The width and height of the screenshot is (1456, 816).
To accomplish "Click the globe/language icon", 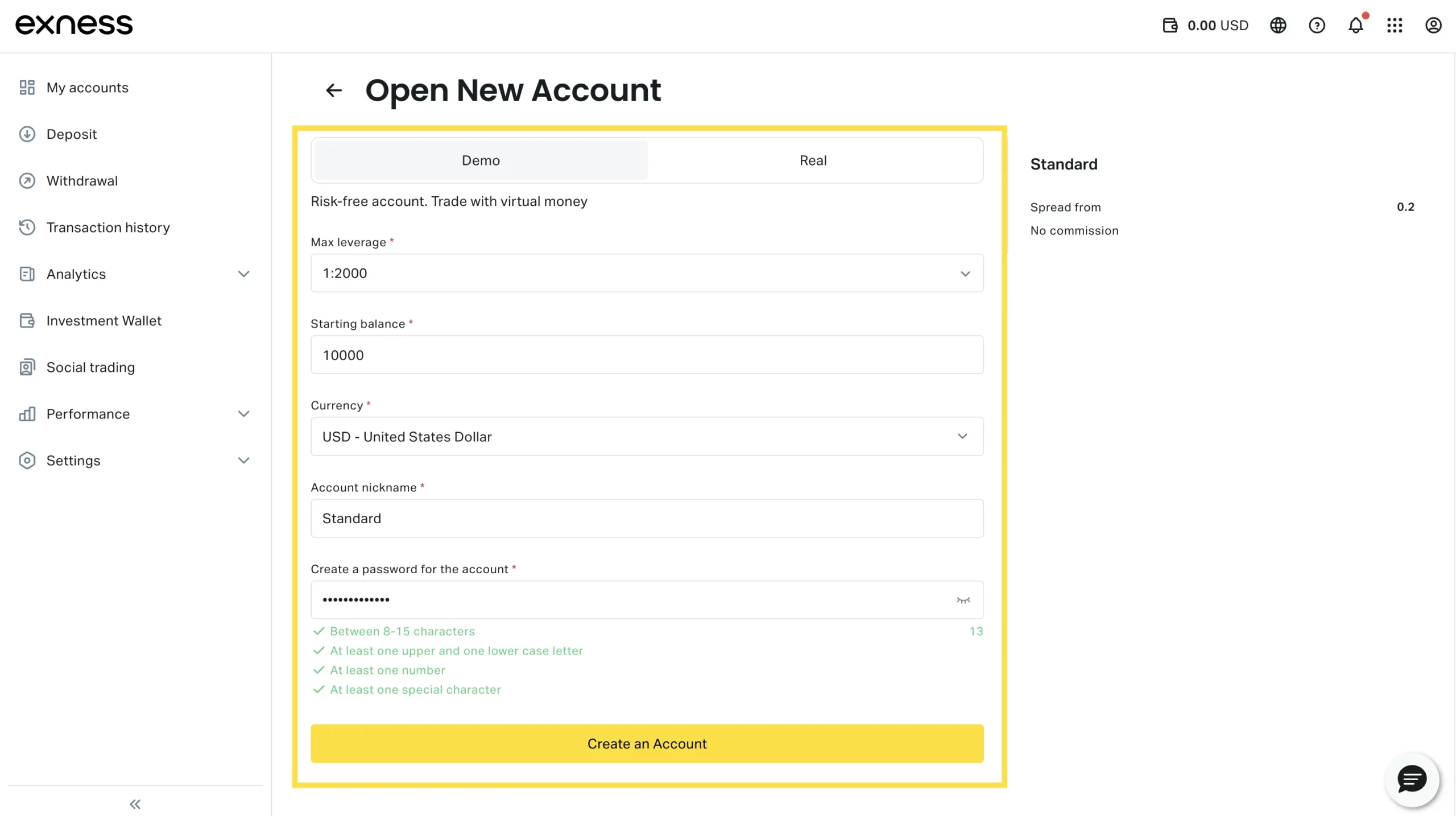I will 1279,24.
